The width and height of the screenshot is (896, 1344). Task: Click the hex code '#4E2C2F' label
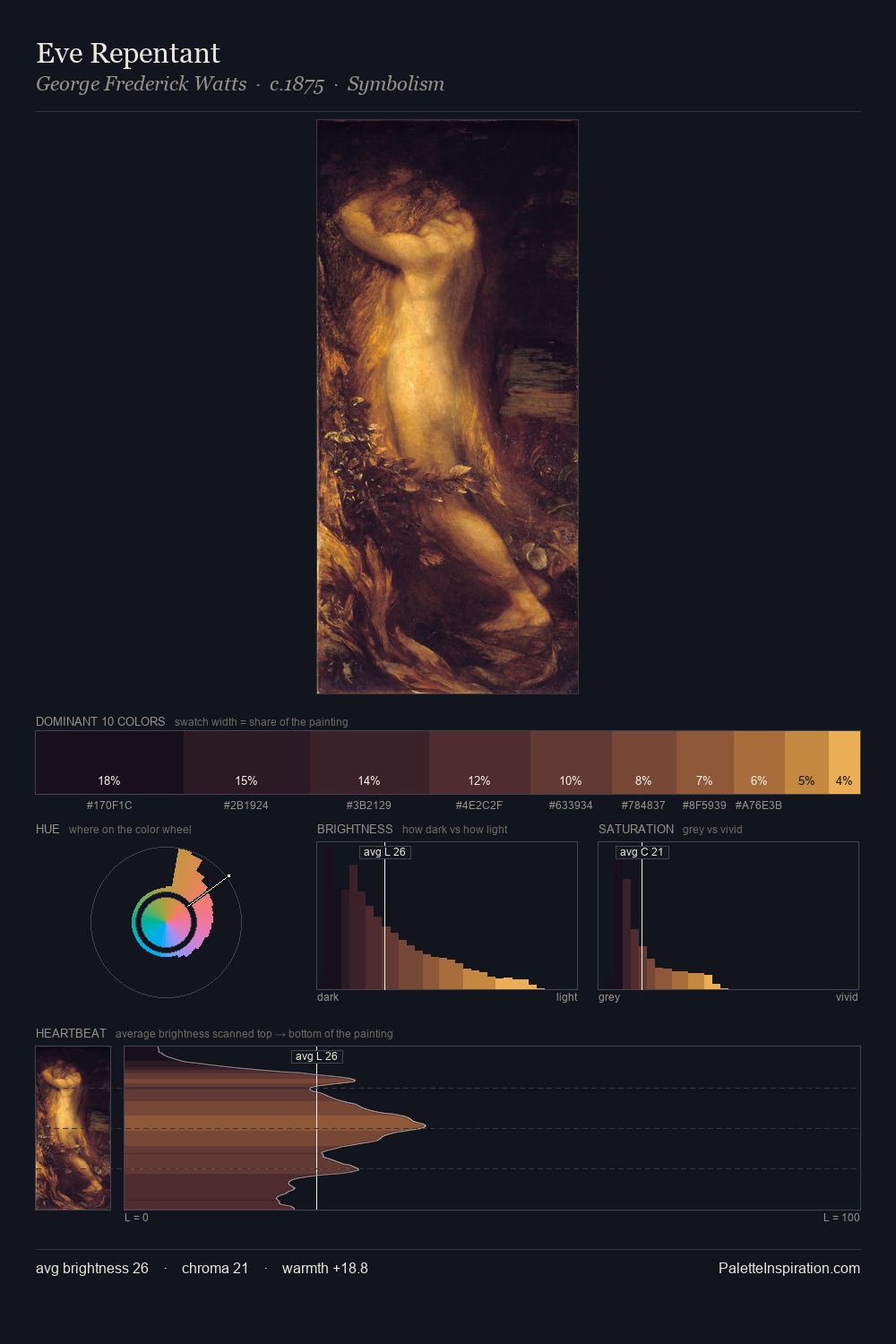click(x=479, y=806)
